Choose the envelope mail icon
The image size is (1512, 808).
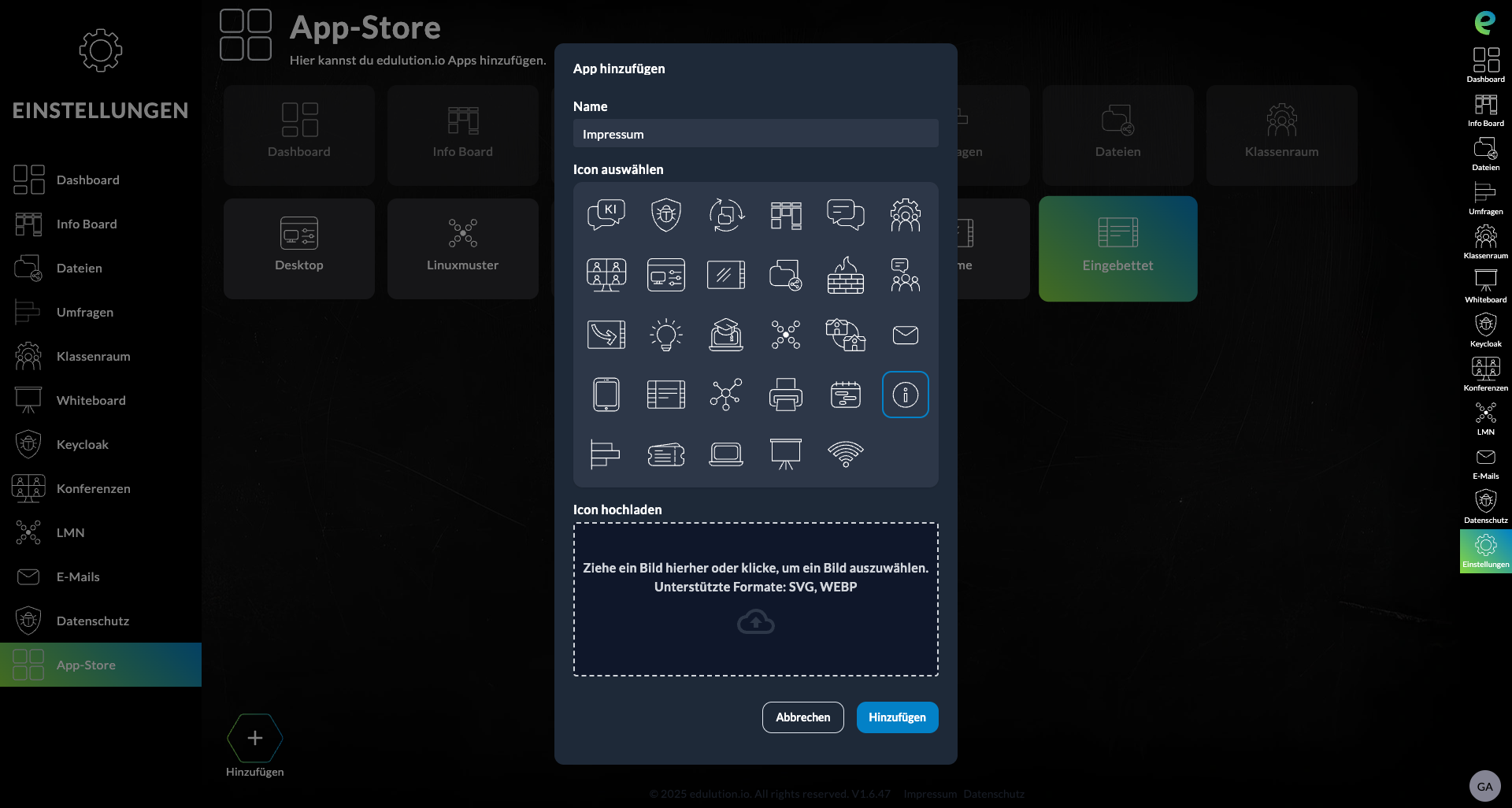(x=906, y=335)
